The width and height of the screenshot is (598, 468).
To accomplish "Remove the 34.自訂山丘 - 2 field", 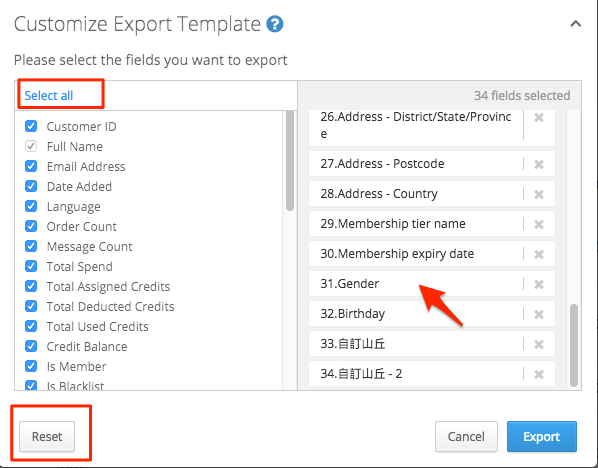I will (x=539, y=375).
